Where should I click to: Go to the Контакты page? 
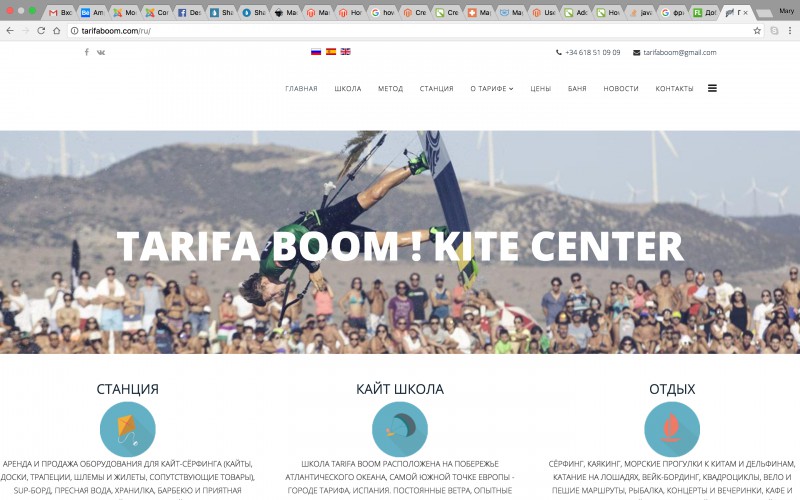[674, 89]
